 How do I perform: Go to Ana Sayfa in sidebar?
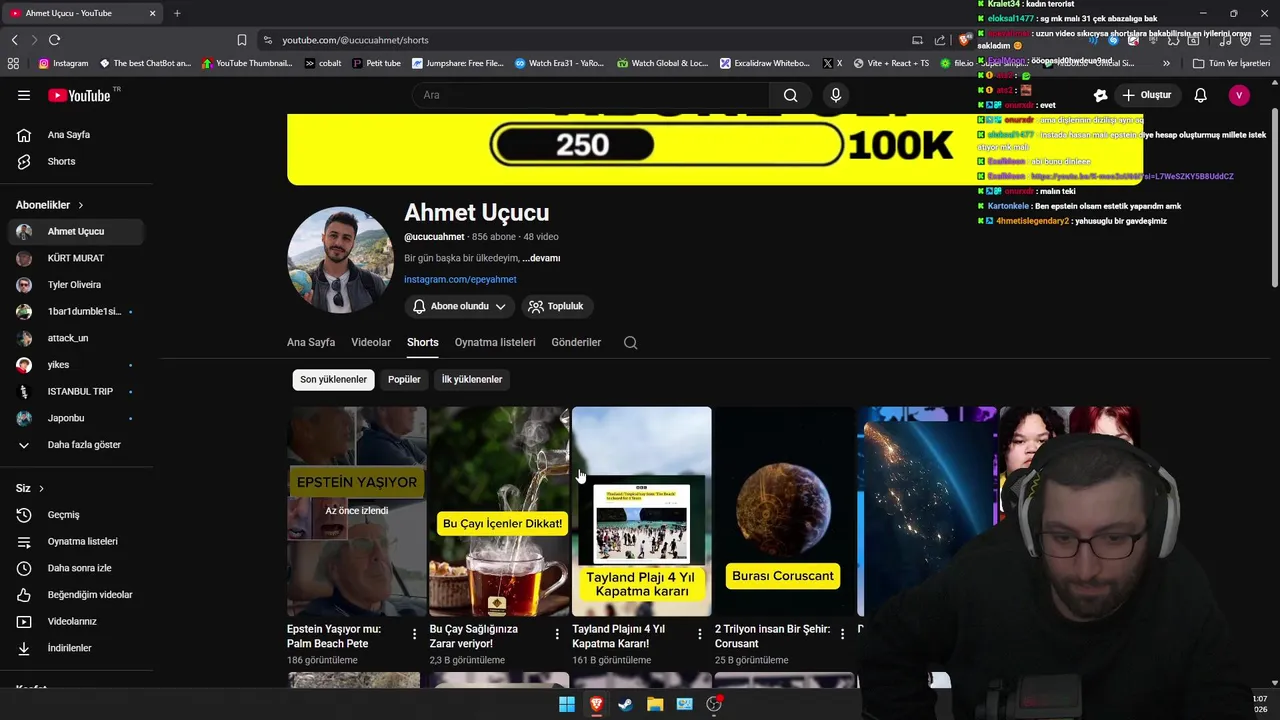[x=69, y=135]
